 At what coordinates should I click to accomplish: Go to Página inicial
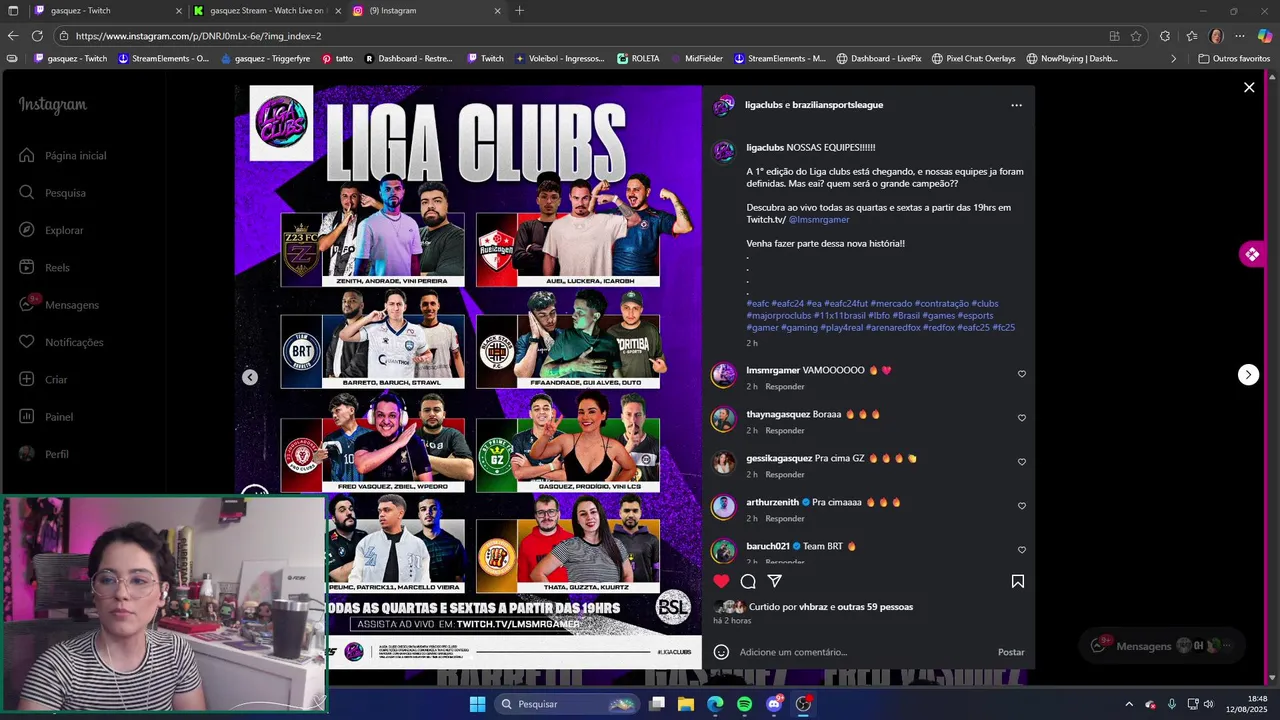coord(62,156)
